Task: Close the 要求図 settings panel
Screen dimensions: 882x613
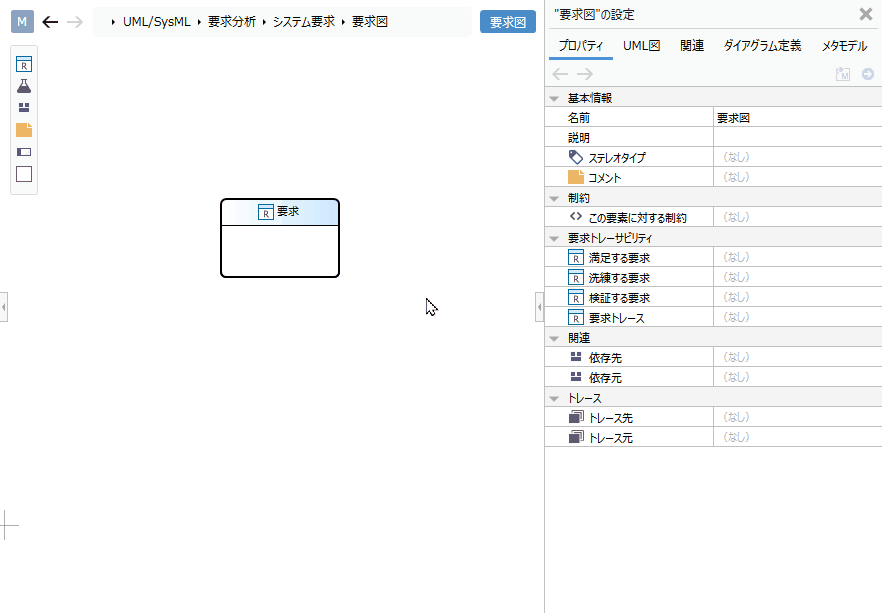Action: (x=866, y=14)
